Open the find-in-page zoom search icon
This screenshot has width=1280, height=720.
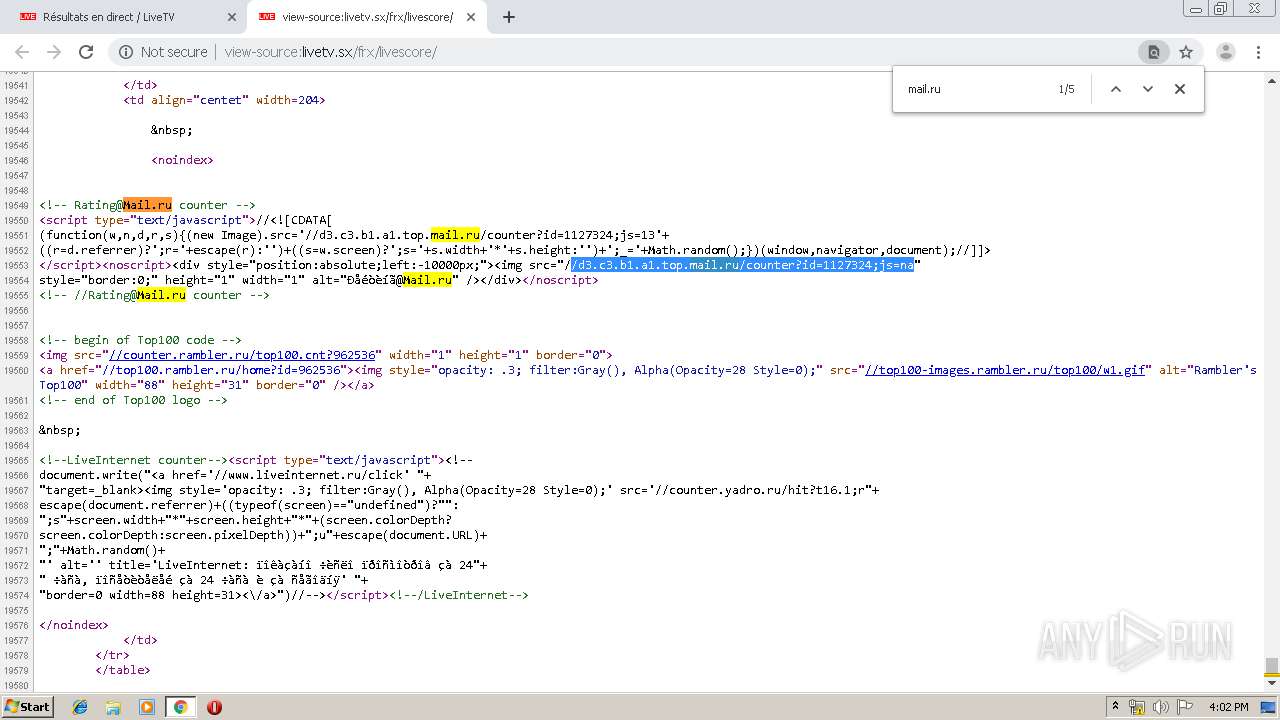(x=1153, y=52)
